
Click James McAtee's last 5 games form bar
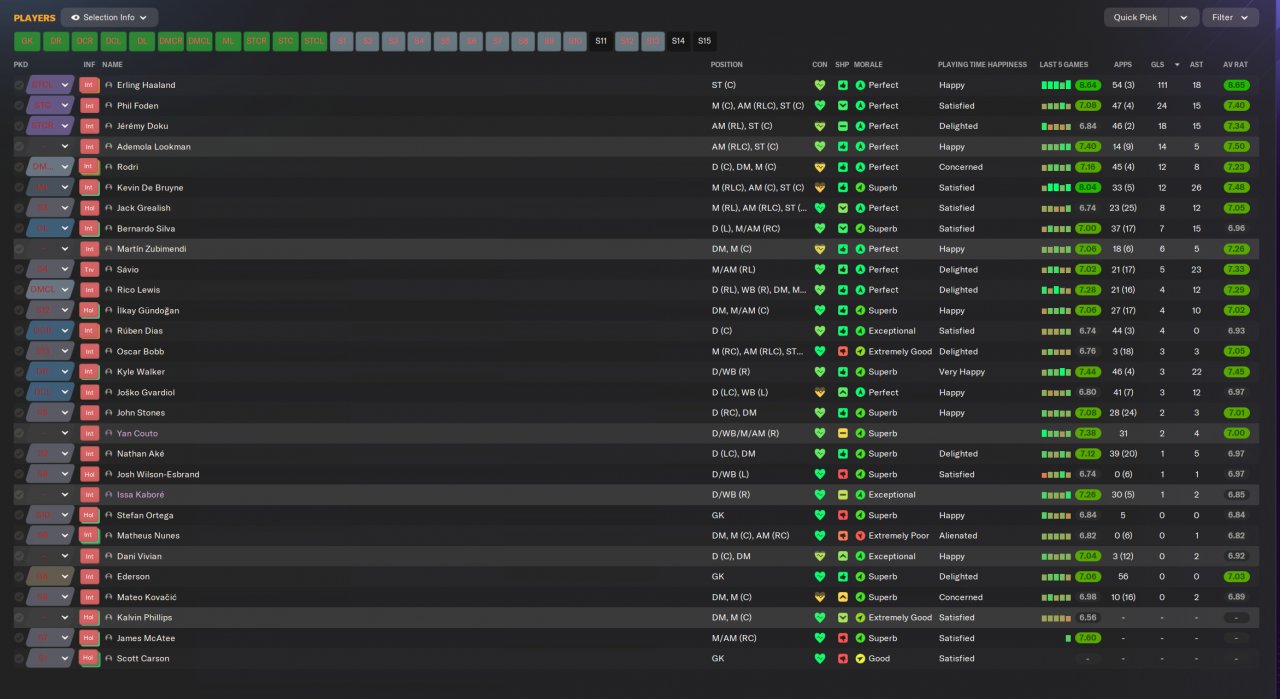[x=1068, y=639]
